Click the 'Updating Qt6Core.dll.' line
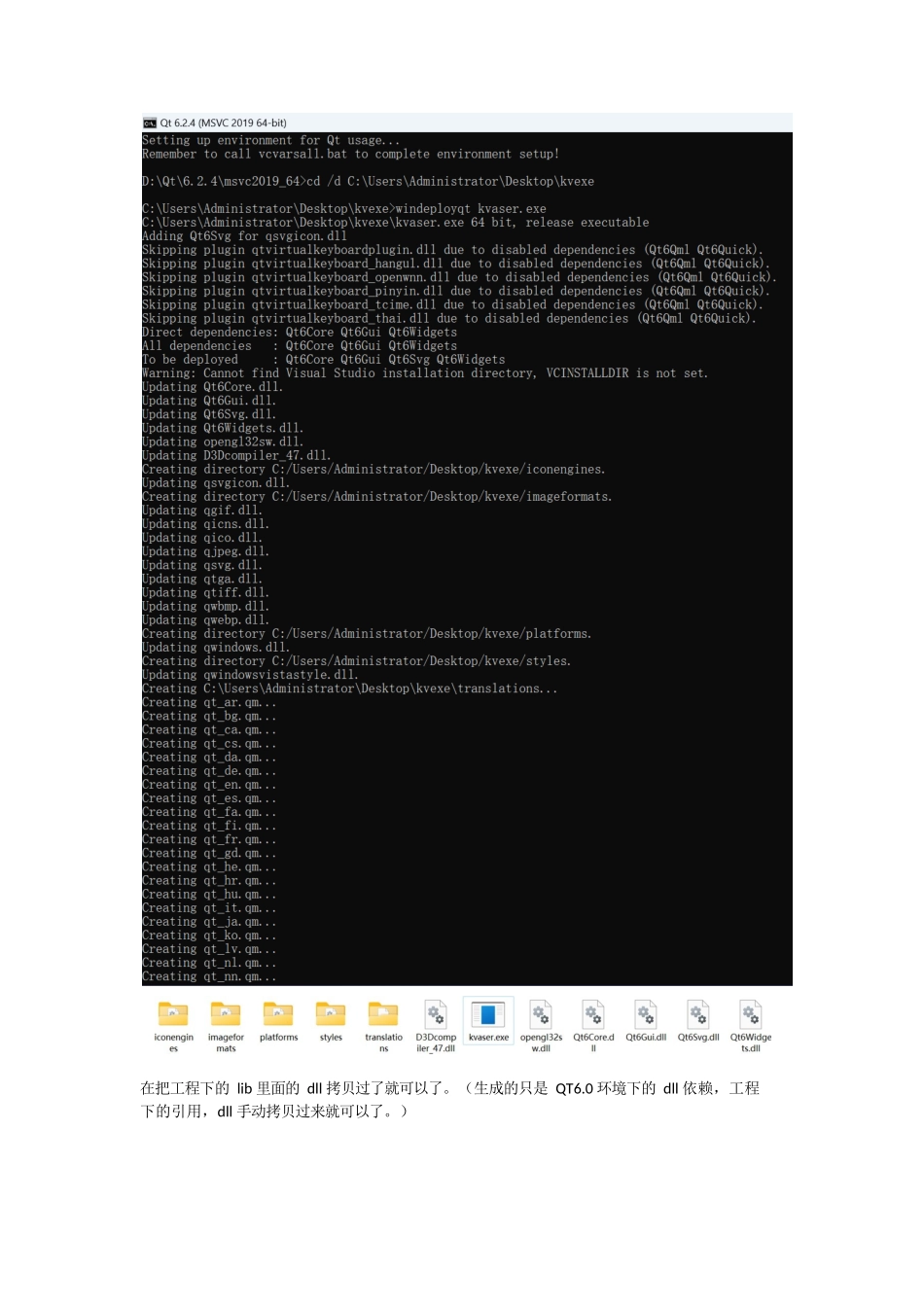Screen dimensions: 924x1307 click(213, 387)
